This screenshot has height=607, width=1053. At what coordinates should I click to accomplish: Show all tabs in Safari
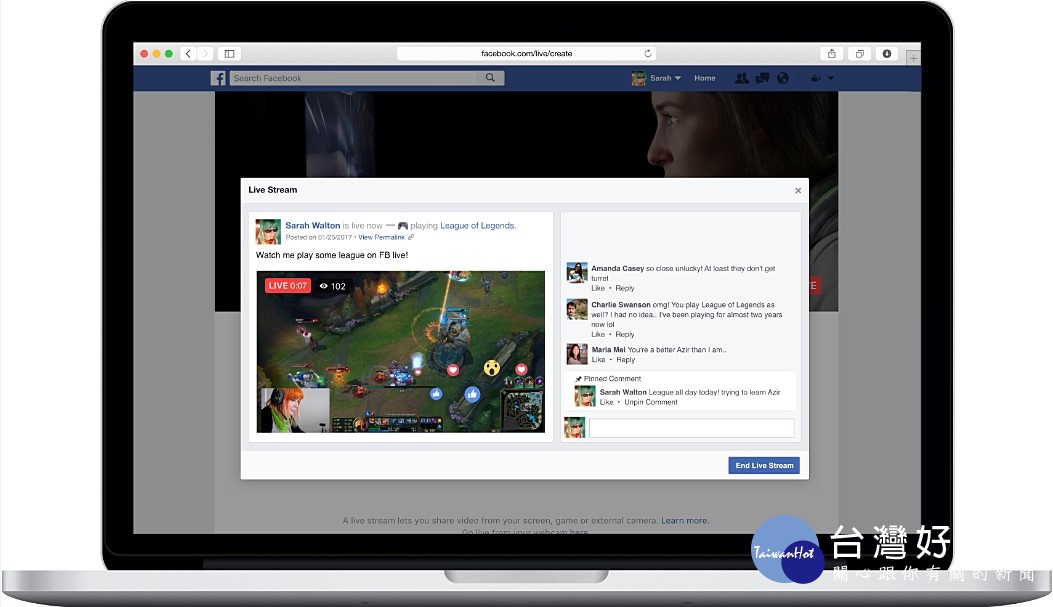(860, 54)
